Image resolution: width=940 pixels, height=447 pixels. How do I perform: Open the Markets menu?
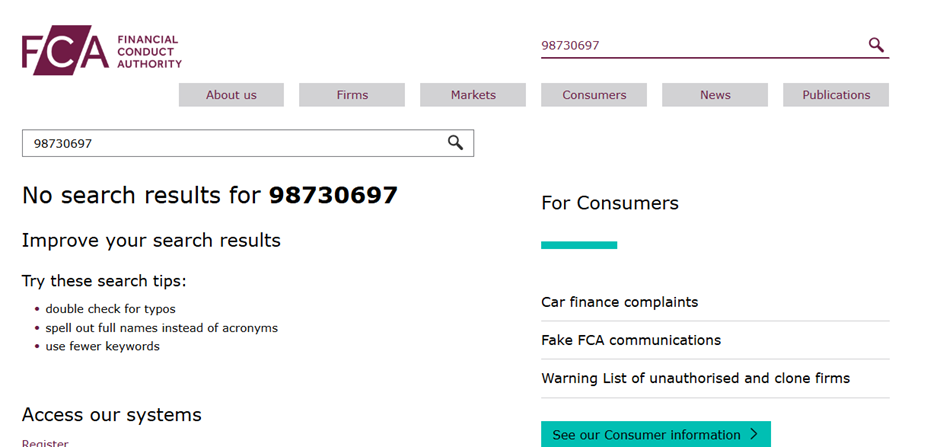(x=473, y=95)
